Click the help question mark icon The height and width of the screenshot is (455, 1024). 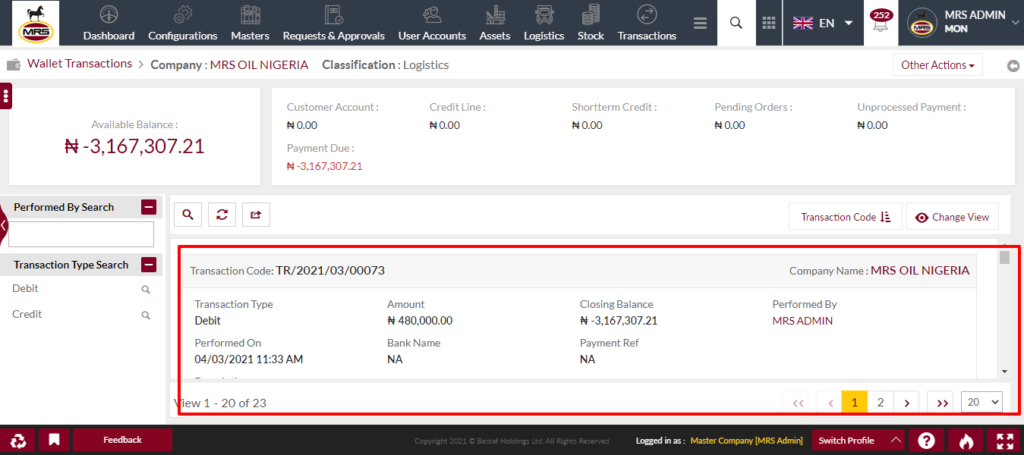pyautogui.click(x=926, y=441)
